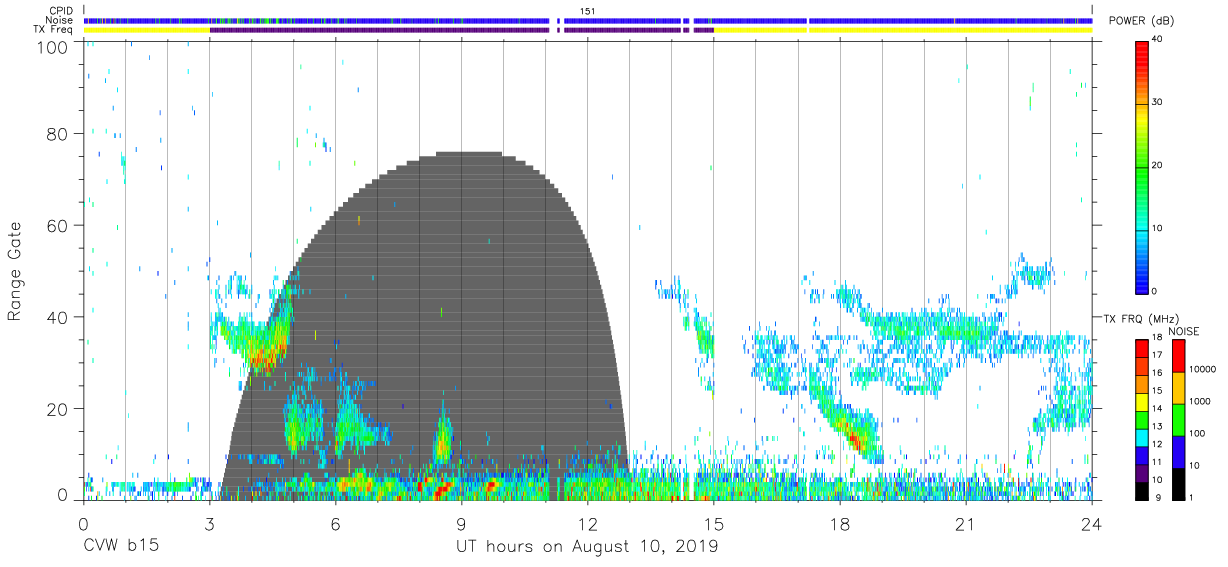Click the CVW b15 radar beam label
1228x567 pixels.
pos(120,546)
